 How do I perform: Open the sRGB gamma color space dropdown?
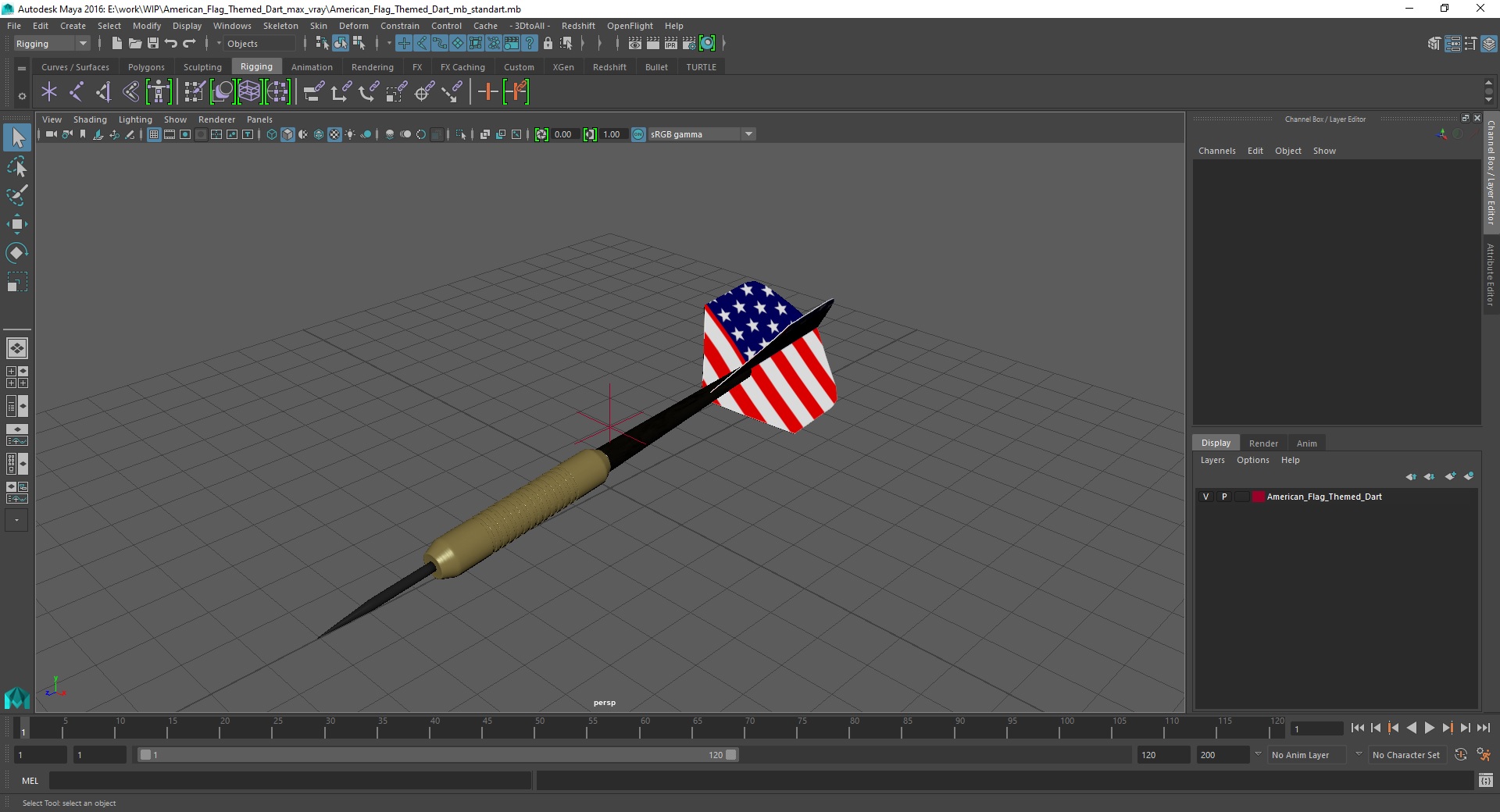pos(702,134)
